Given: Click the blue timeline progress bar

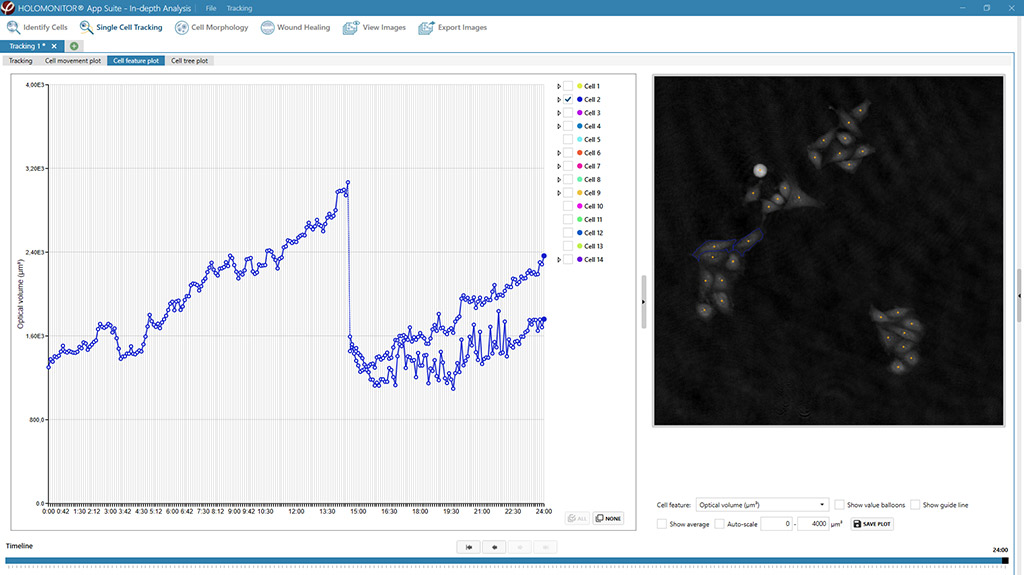Looking at the screenshot, I should (x=504, y=561).
